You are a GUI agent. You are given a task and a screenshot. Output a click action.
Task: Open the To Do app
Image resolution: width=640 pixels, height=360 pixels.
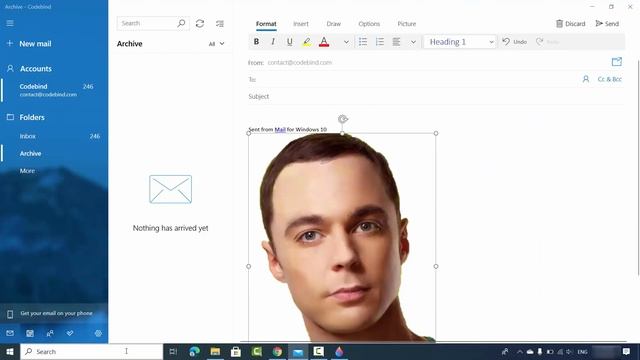pyautogui.click(x=70, y=333)
